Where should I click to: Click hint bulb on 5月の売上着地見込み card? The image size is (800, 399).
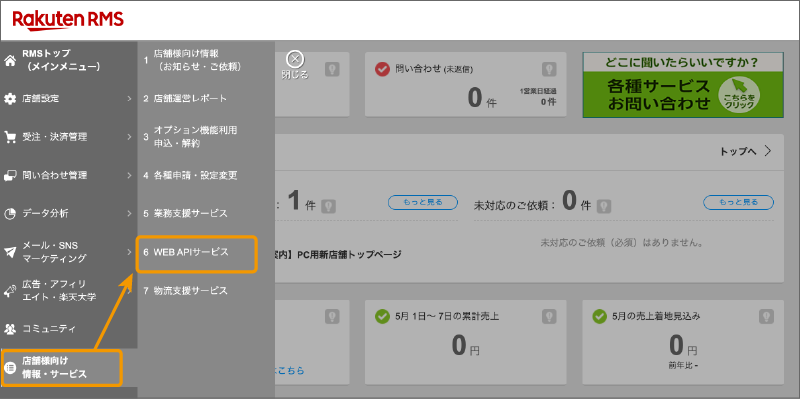[766, 316]
